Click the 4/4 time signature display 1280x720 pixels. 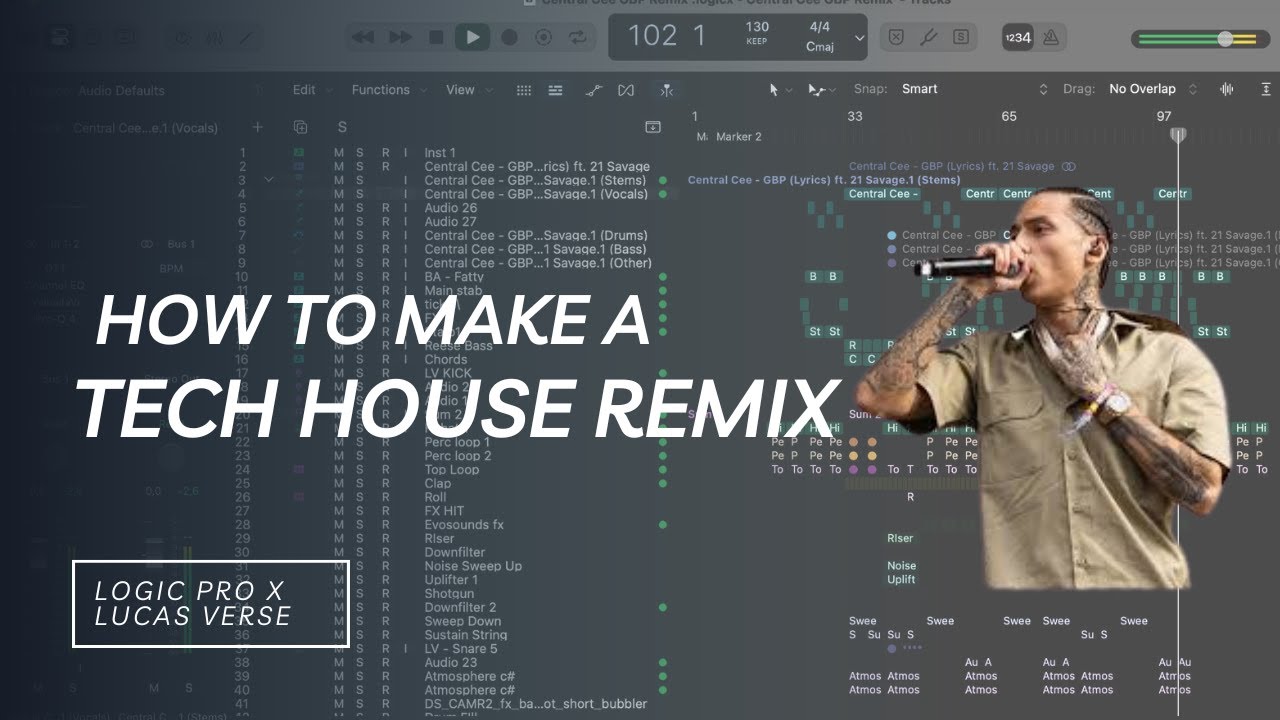819,28
